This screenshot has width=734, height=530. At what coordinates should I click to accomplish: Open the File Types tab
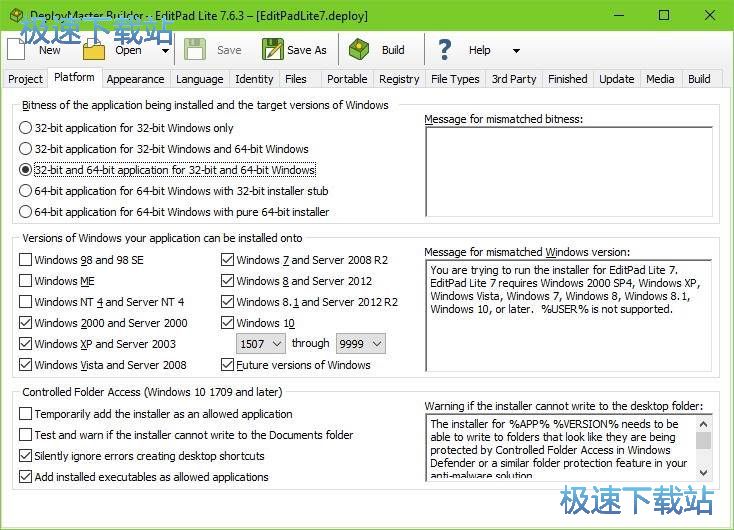point(455,79)
